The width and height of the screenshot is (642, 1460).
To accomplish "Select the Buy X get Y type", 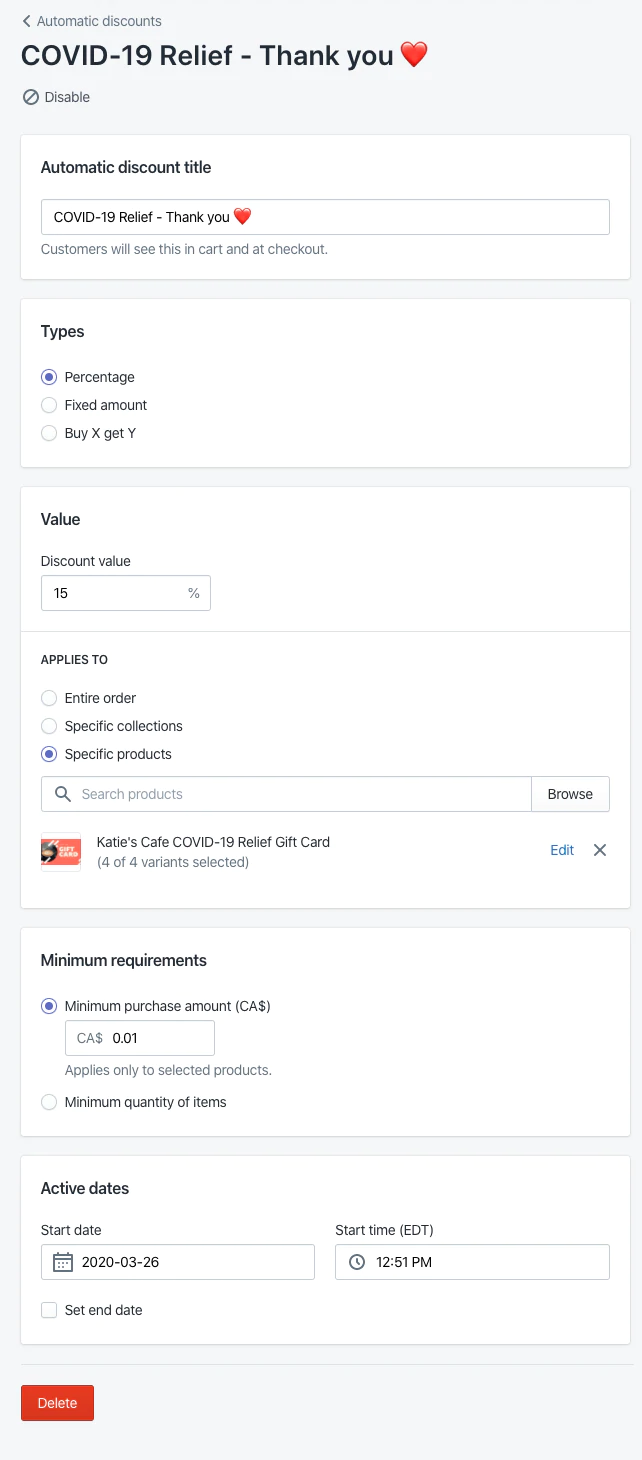I will pyautogui.click(x=49, y=433).
